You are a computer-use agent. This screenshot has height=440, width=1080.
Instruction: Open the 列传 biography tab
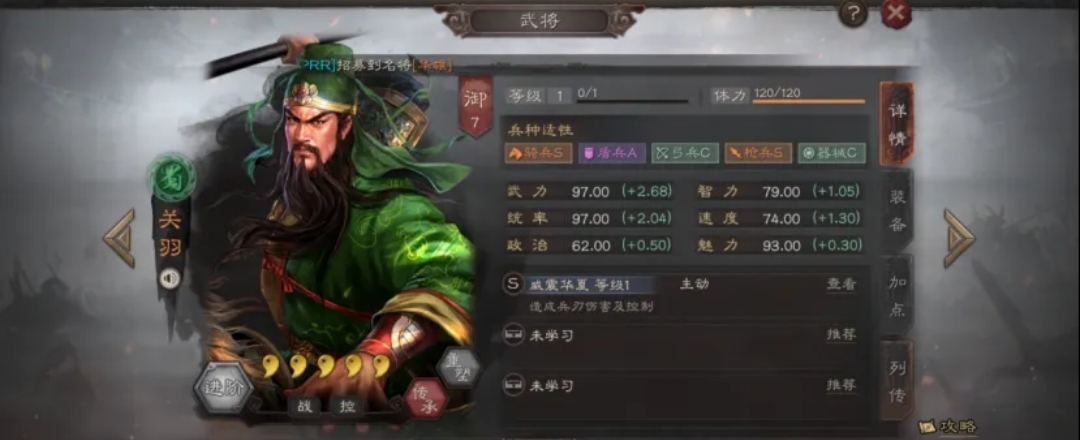[x=897, y=381]
